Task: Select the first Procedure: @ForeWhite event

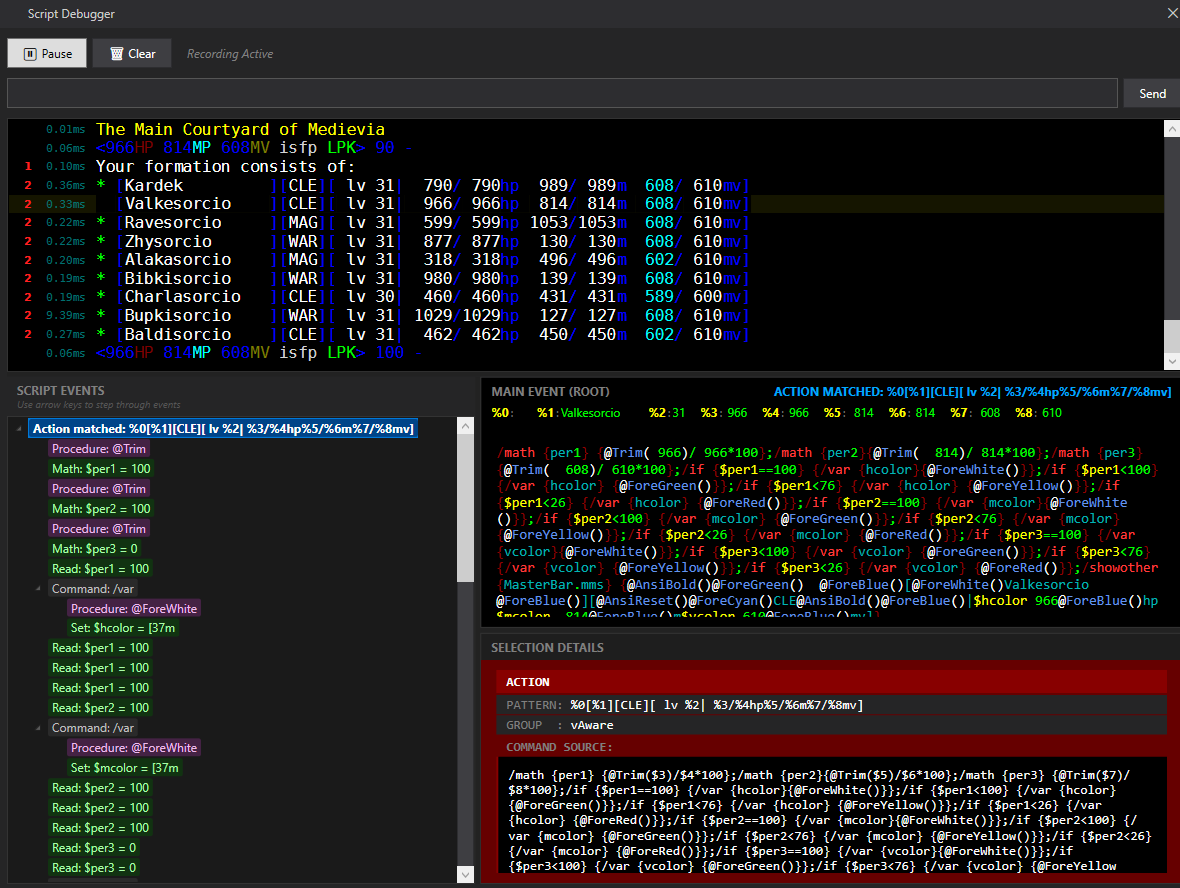Action: click(134, 608)
